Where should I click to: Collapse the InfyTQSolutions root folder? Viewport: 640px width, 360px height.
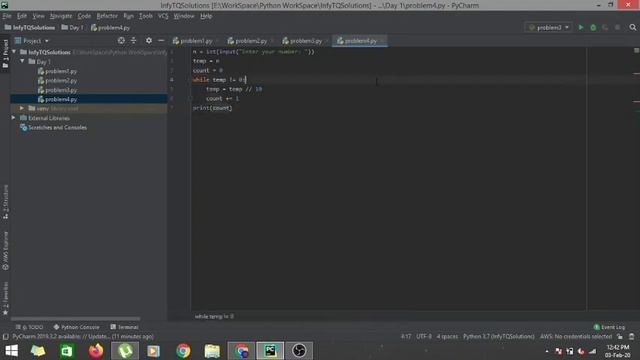click(14, 52)
